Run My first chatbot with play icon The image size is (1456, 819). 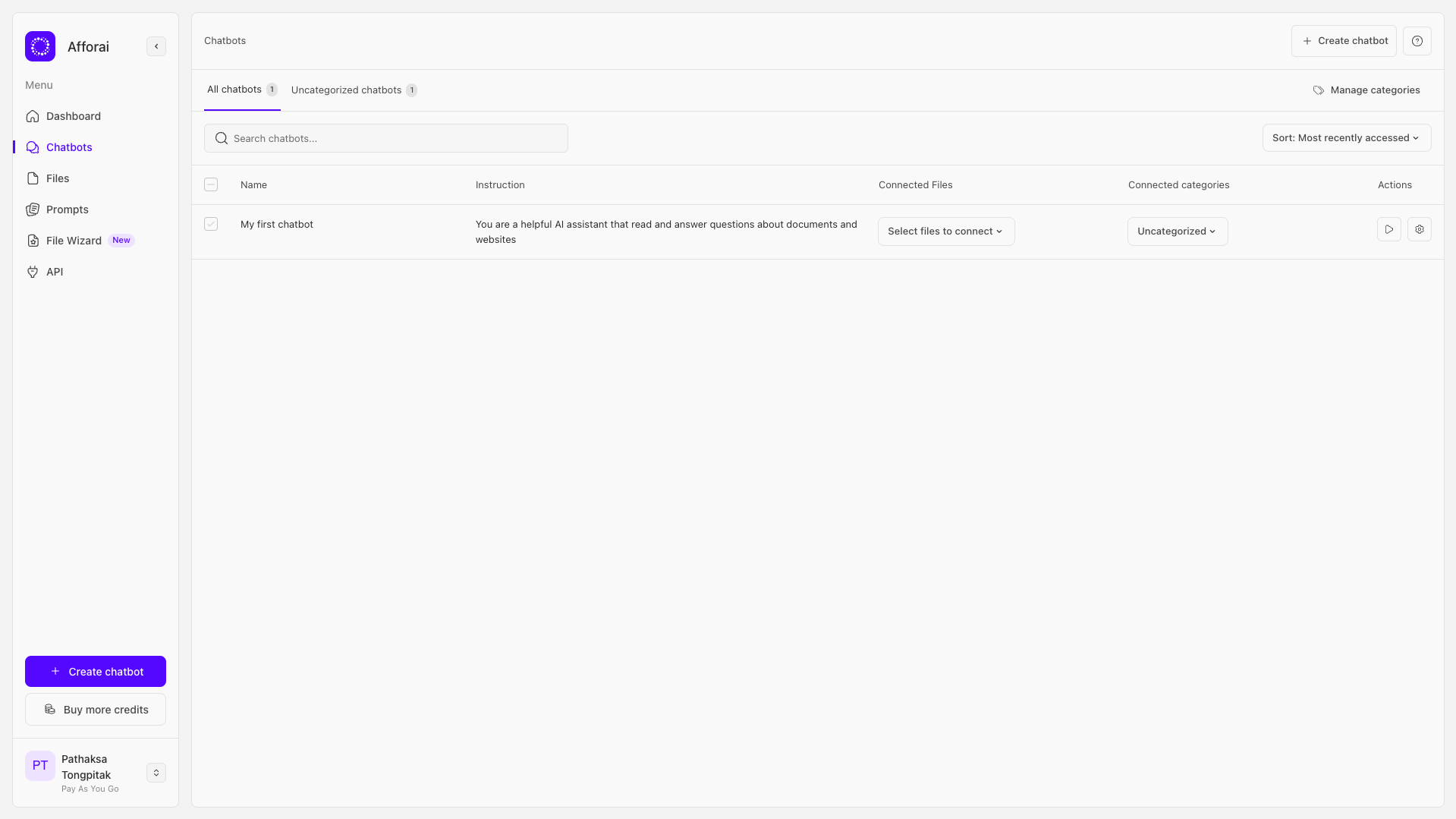pos(1388,229)
